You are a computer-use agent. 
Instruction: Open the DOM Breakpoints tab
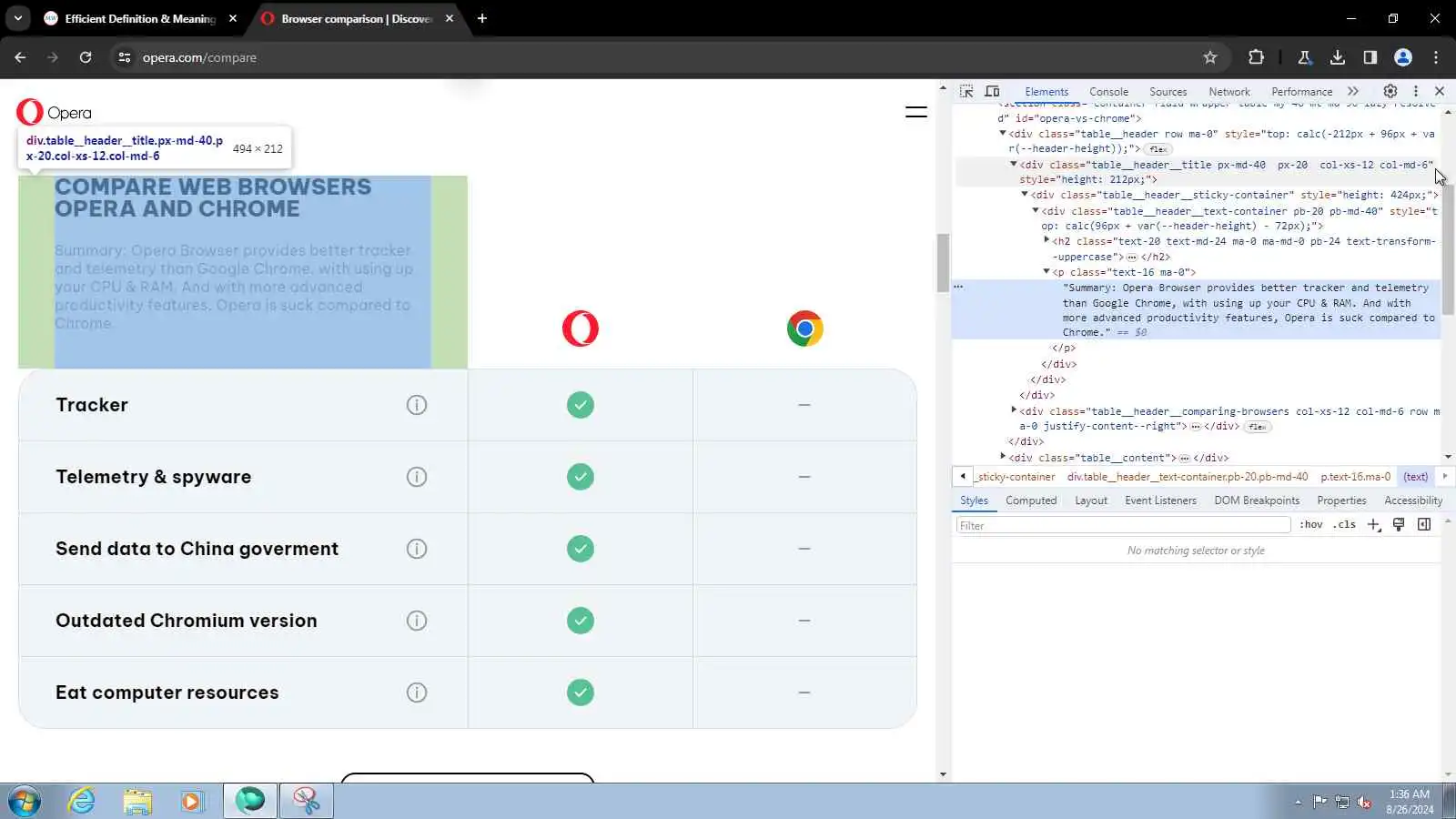pyautogui.click(x=1257, y=500)
